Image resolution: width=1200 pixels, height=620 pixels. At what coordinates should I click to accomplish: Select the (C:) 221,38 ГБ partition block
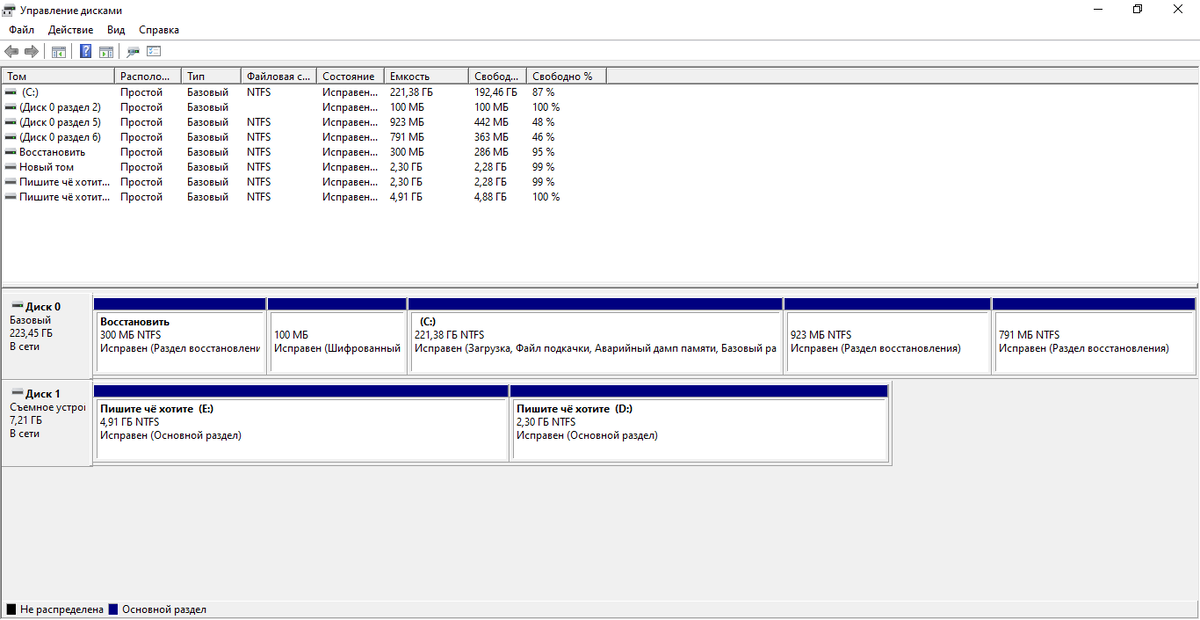click(x=595, y=336)
